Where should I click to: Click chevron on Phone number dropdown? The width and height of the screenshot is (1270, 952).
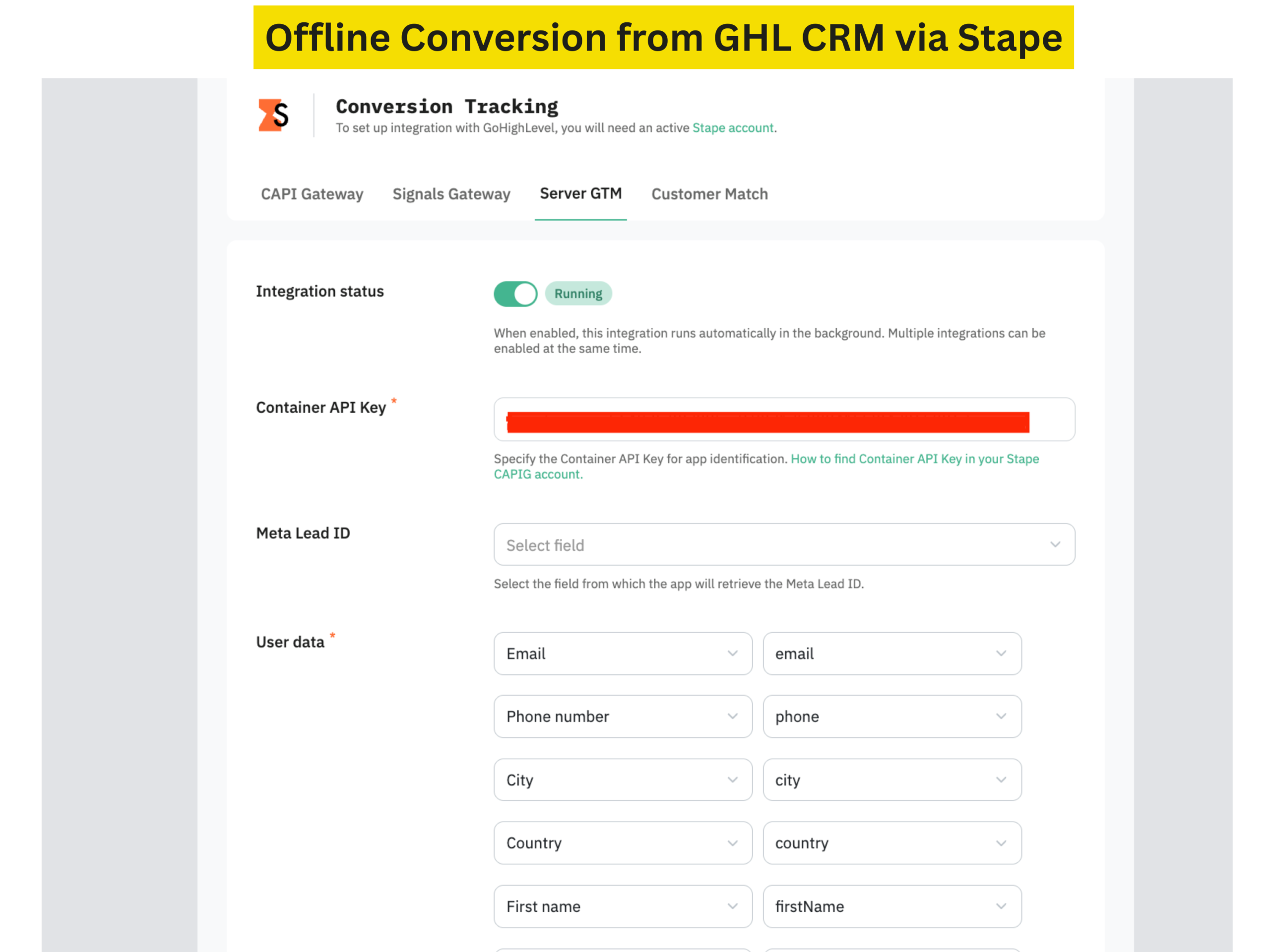coord(733,716)
